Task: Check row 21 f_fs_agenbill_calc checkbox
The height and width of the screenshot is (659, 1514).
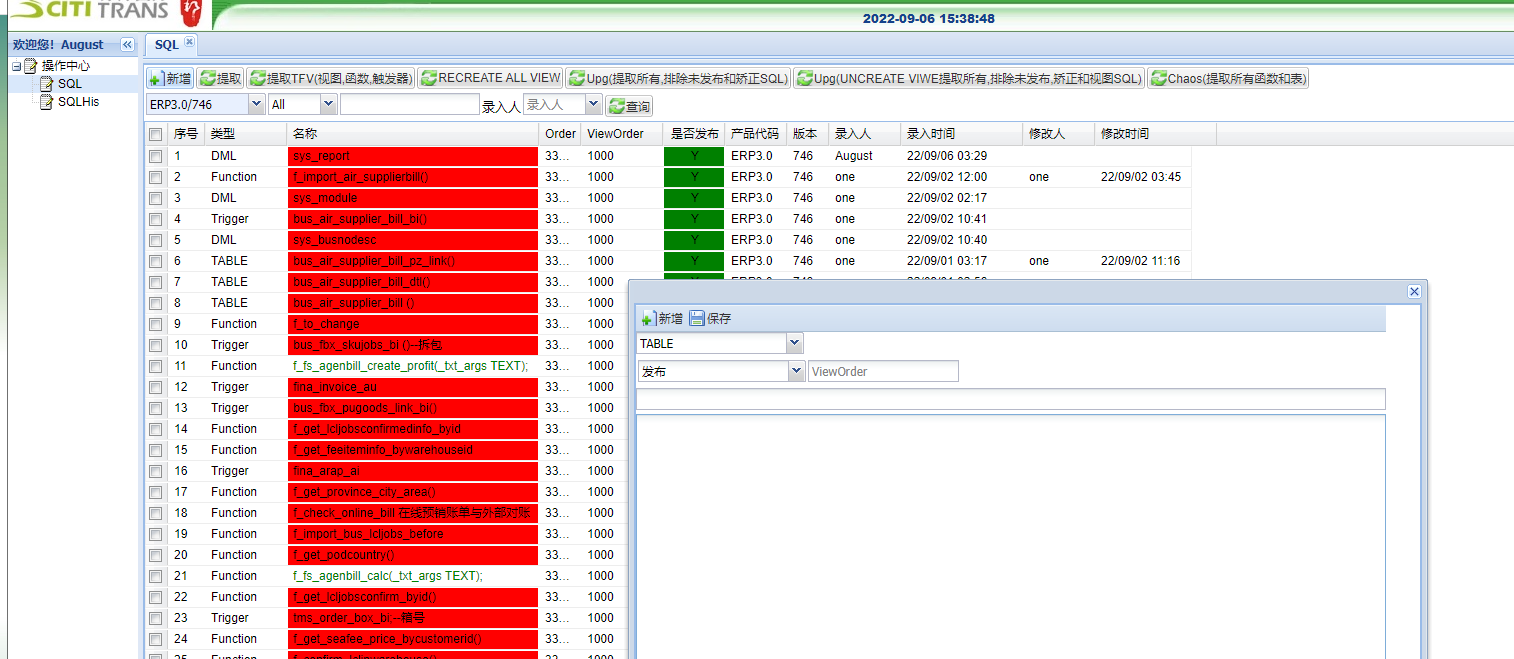Action: [x=155, y=576]
